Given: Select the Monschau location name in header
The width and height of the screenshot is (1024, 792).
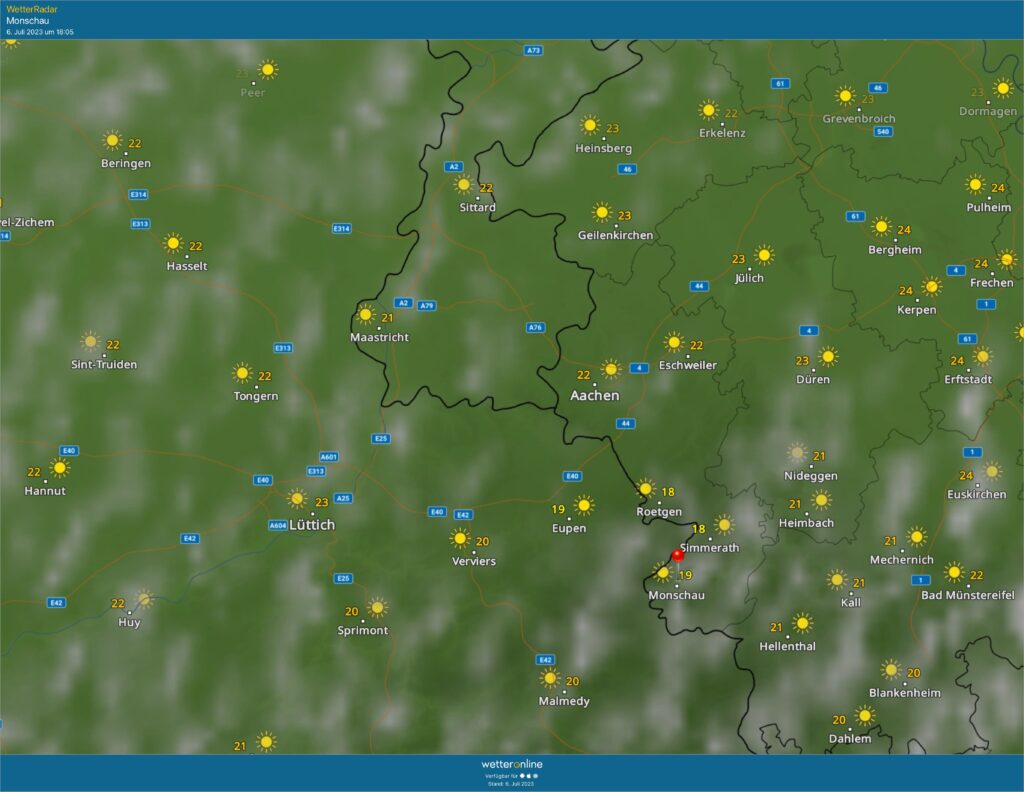Looking at the screenshot, I should [27, 21].
